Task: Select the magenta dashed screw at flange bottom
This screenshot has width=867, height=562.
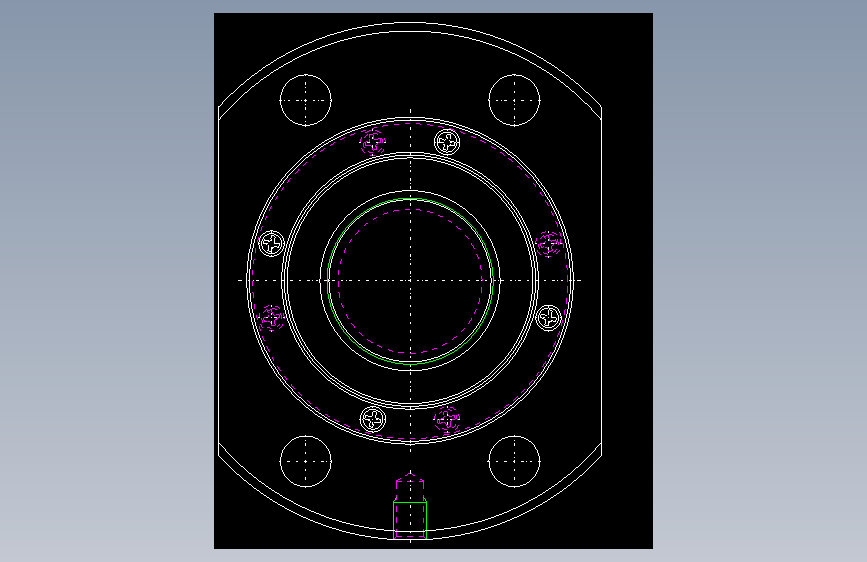Action: pyautogui.click(x=447, y=419)
